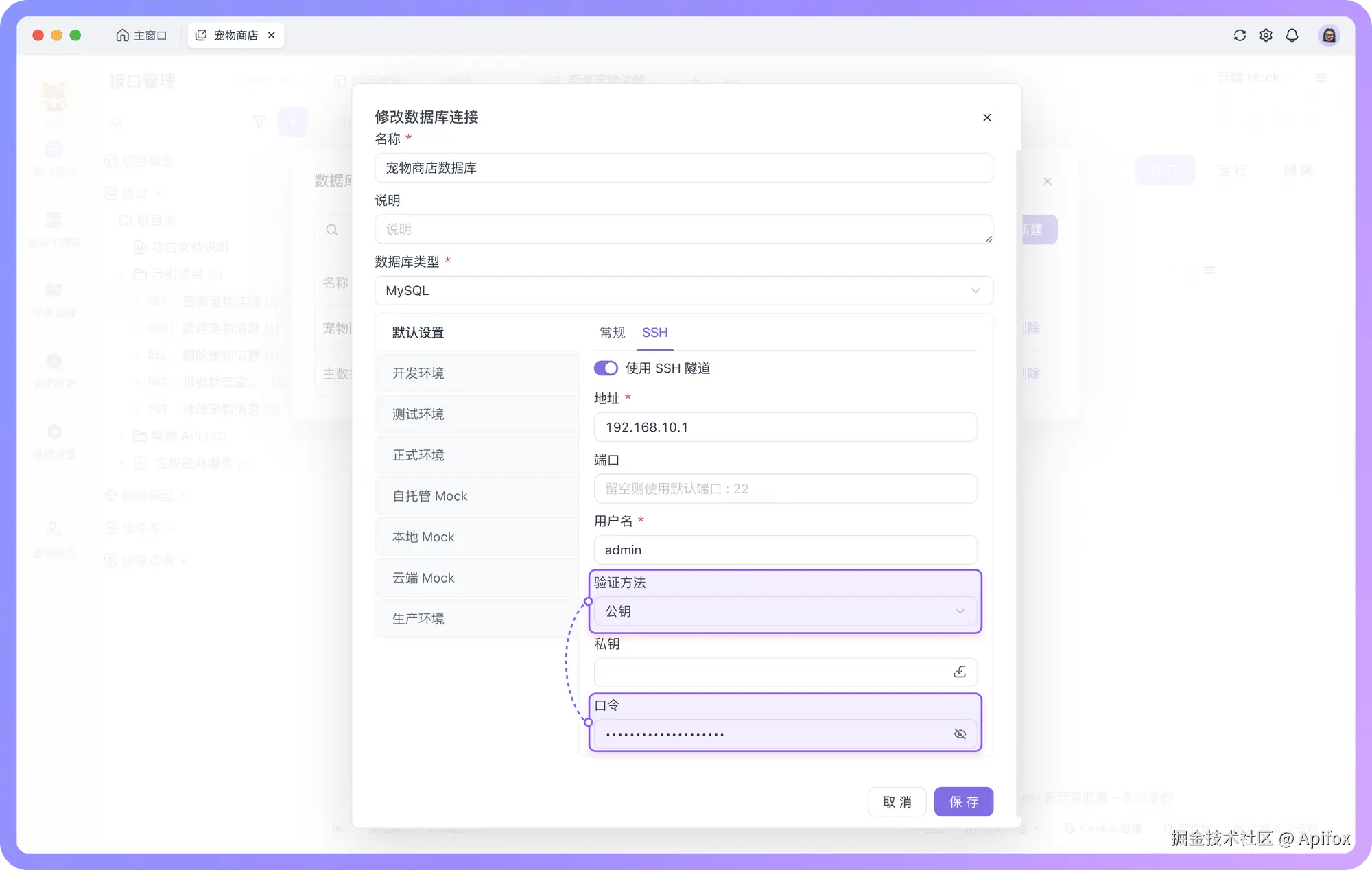
Task: Switch to the 常规 tab
Action: click(611, 333)
